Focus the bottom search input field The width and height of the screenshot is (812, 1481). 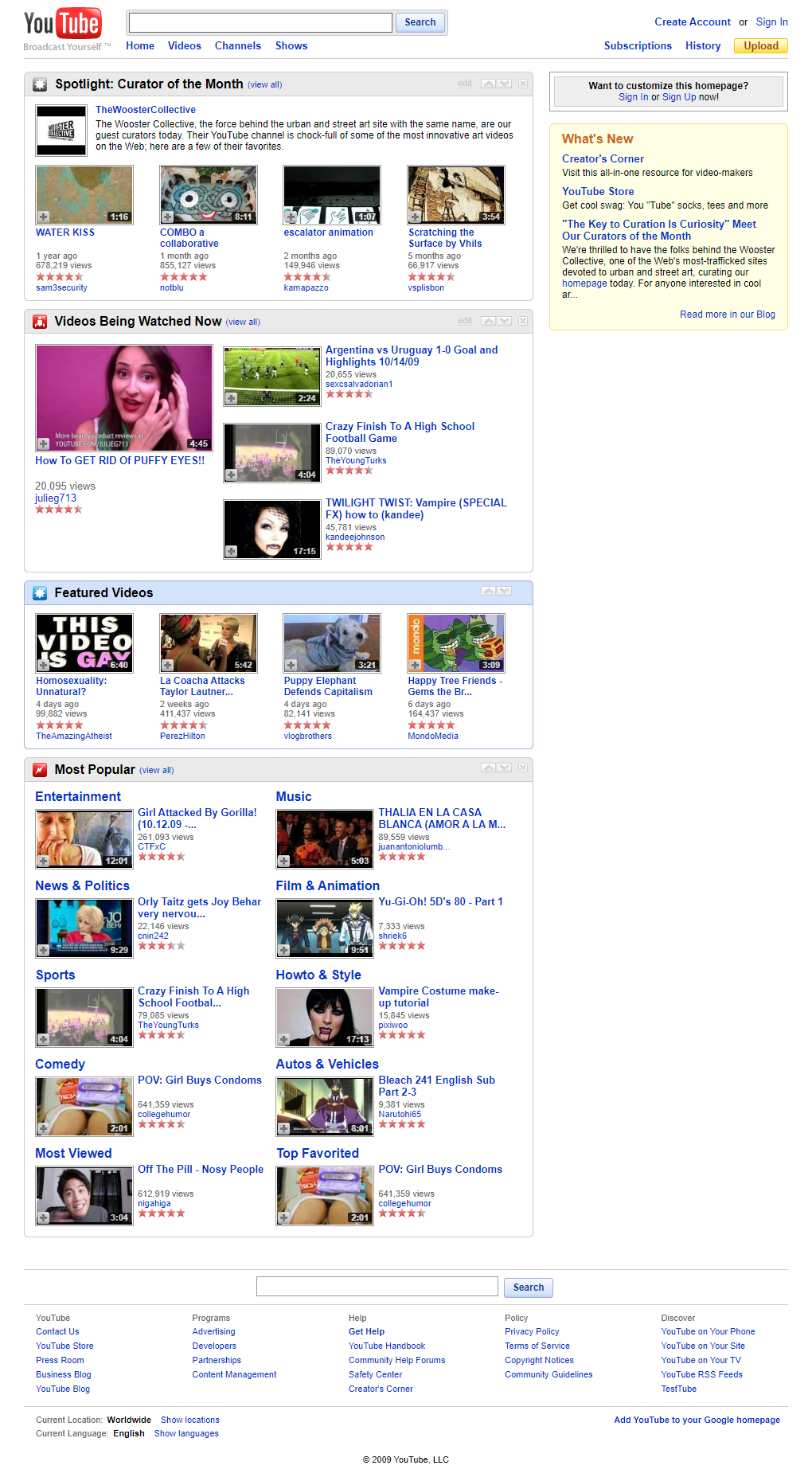tap(377, 1287)
